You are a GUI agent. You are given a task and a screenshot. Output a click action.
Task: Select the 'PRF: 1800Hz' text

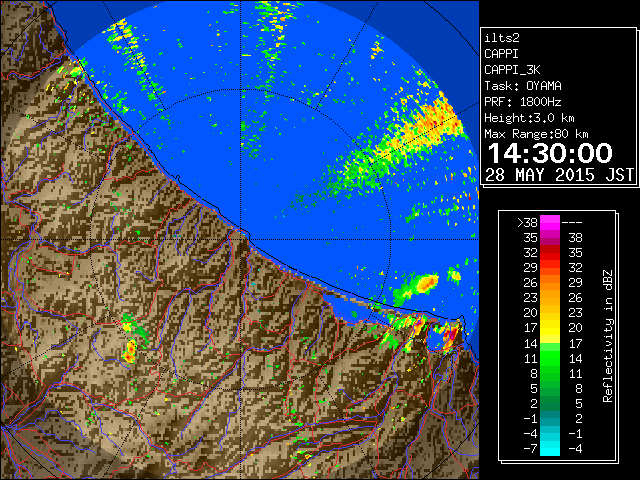click(522, 102)
